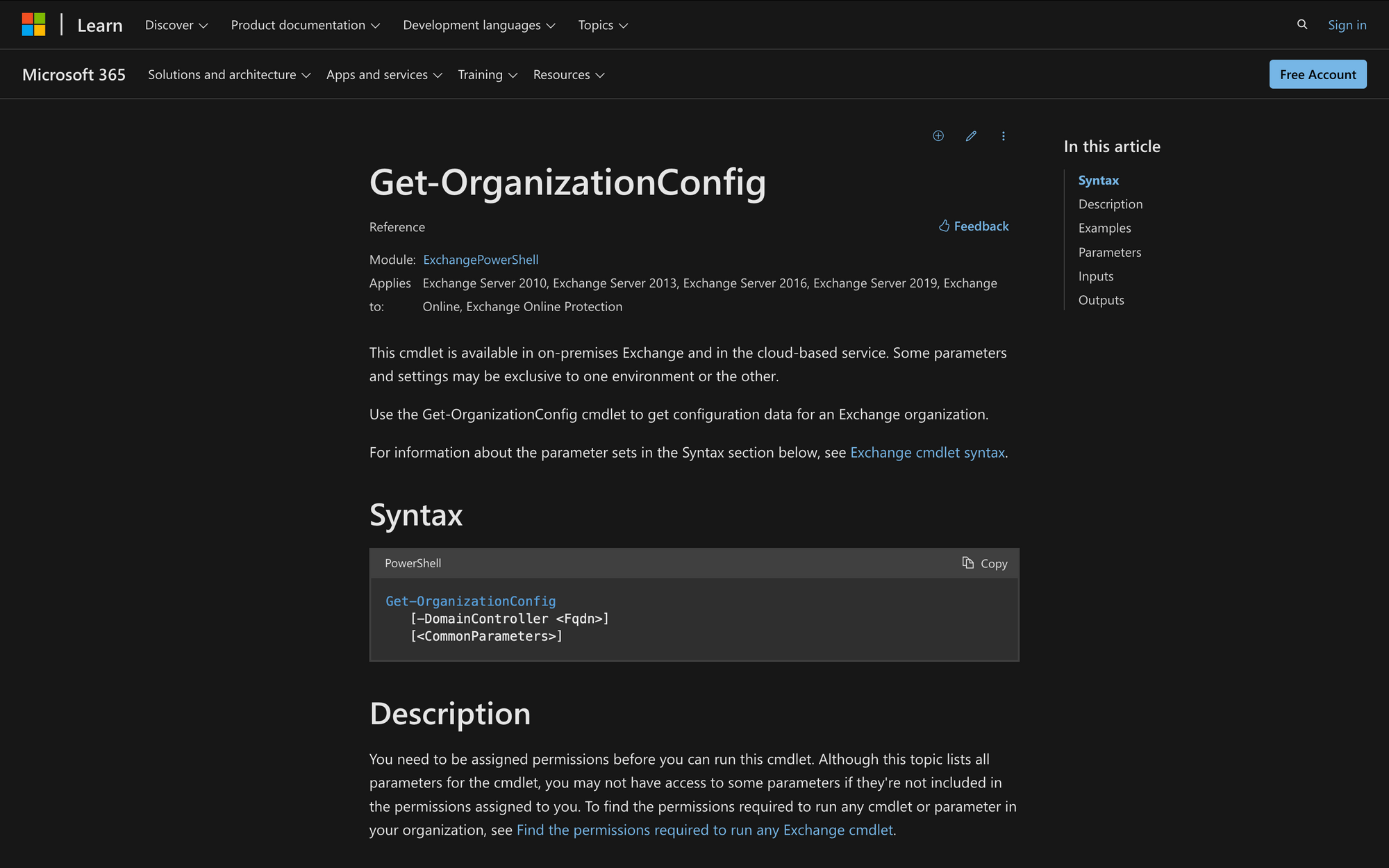Click the add to collection plus icon
Image resolution: width=1389 pixels, height=868 pixels.
[938, 136]
